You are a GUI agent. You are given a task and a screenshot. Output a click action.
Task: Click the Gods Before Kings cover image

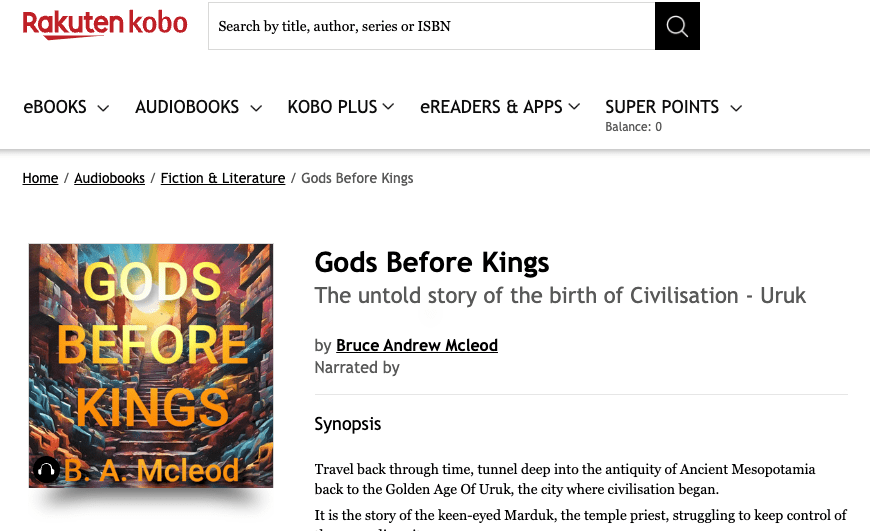point(151,365)
